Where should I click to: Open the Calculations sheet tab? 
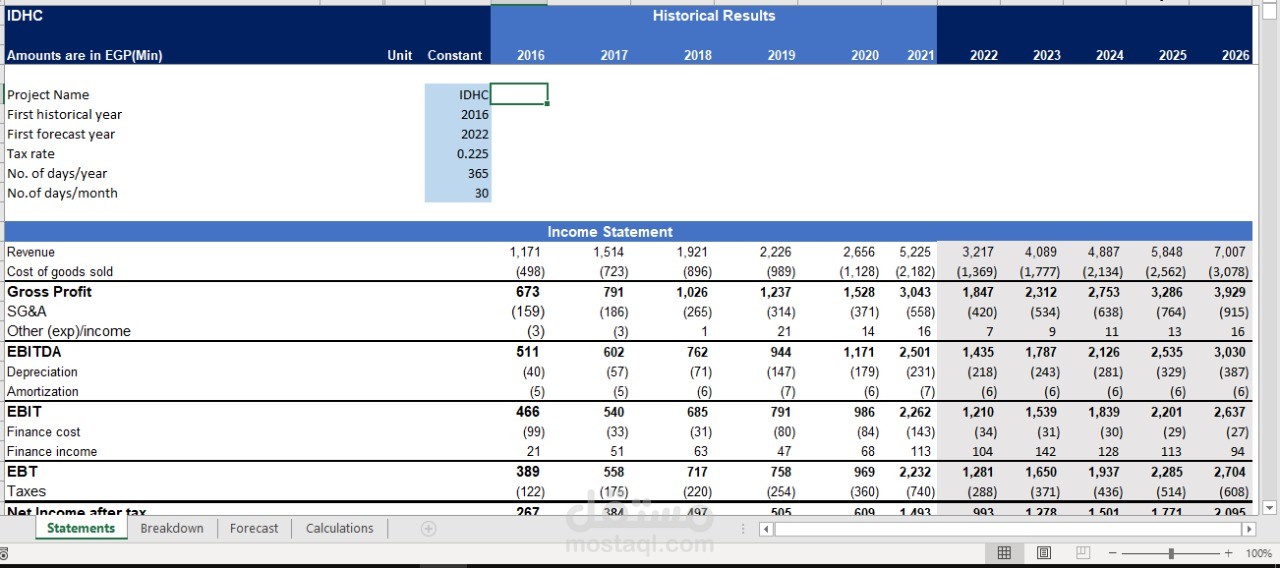coord(340,528)
